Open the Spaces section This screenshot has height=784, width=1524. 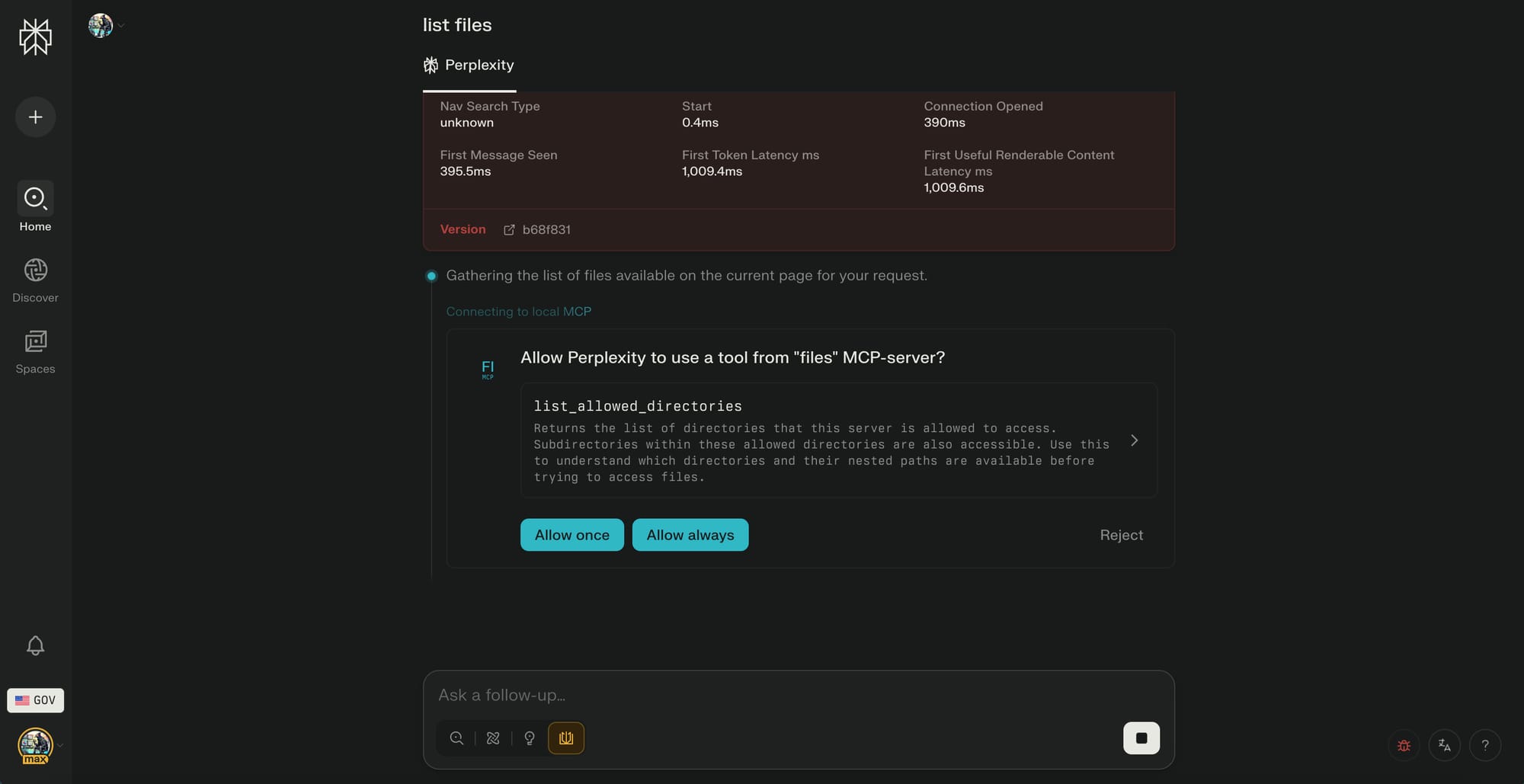[x=35, y=351]
